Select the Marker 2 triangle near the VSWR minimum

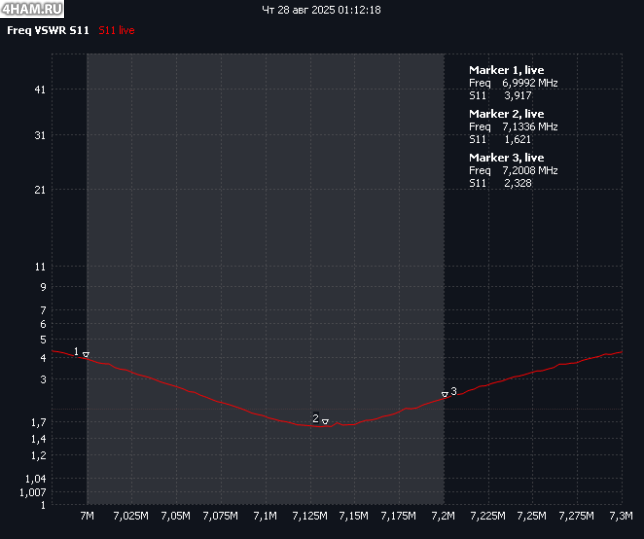325,421
